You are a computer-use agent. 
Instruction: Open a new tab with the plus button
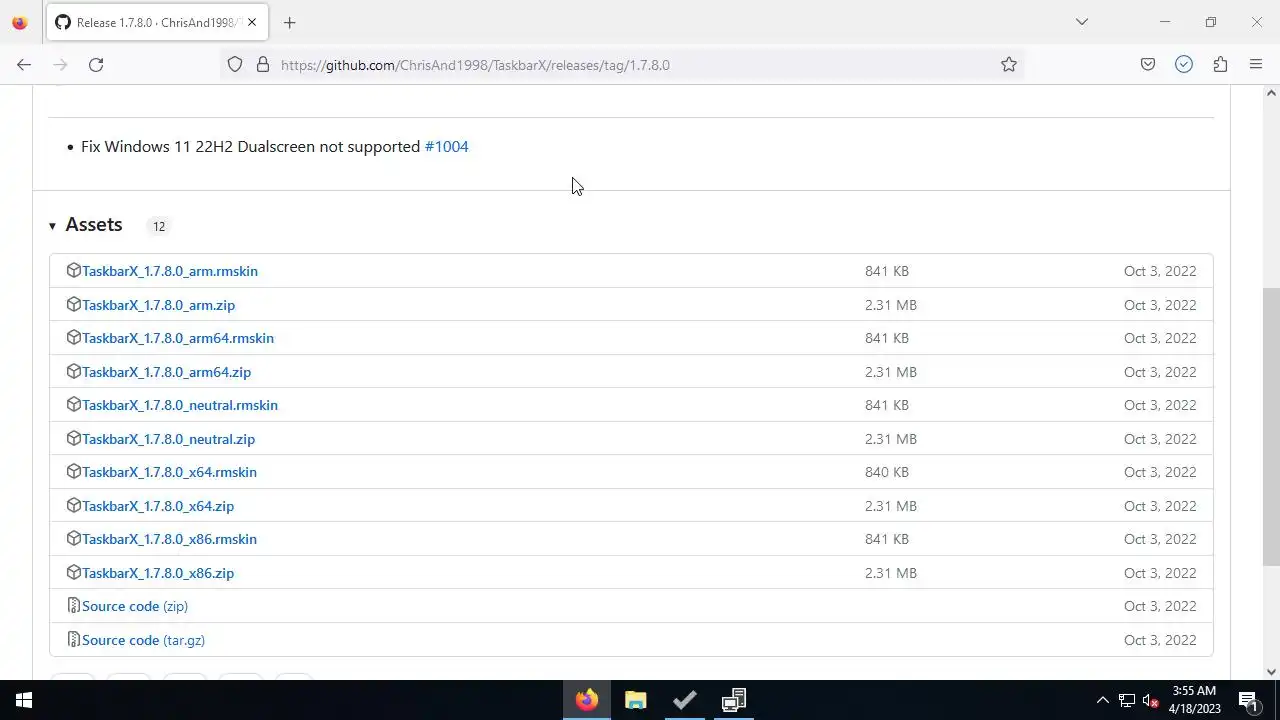point(290,22)
